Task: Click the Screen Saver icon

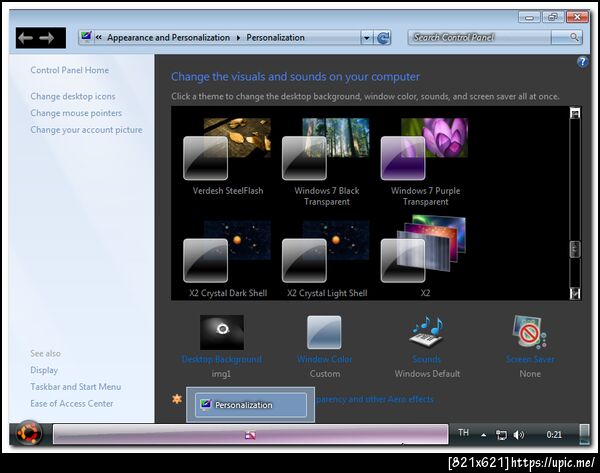Action: [530, 332]
